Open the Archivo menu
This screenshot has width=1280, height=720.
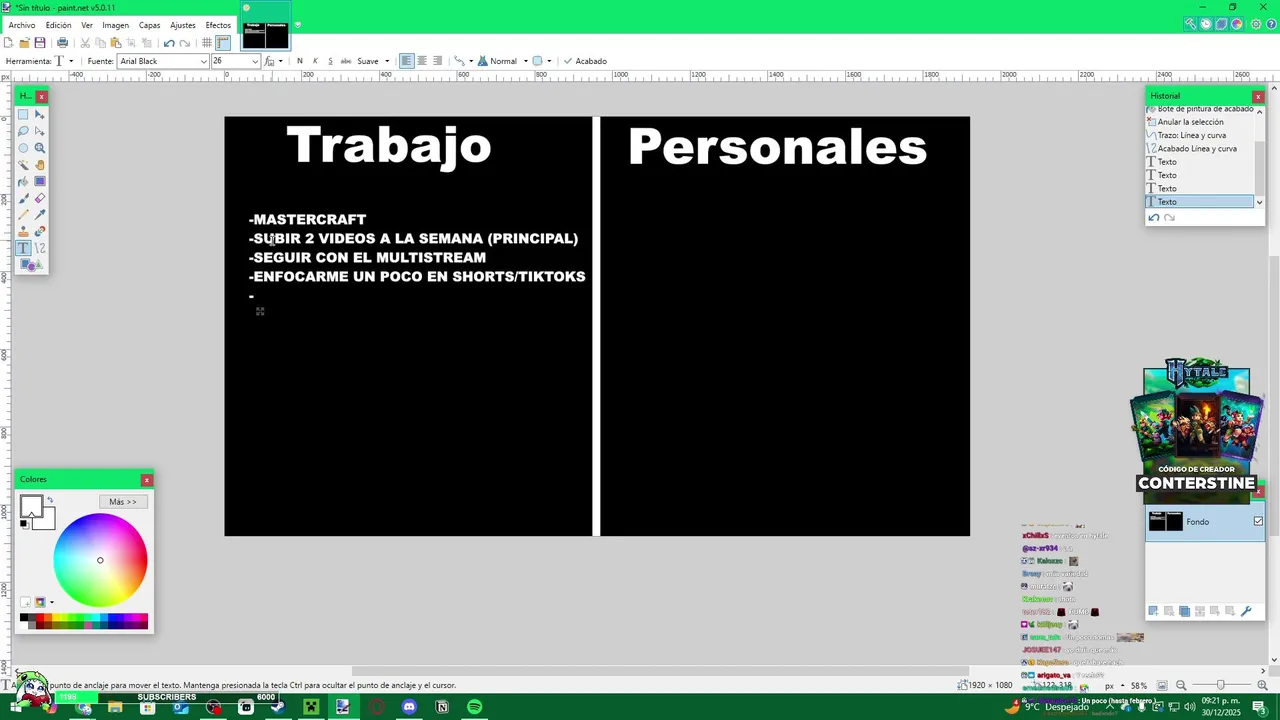pyautogui.click(x=22, y=25)
